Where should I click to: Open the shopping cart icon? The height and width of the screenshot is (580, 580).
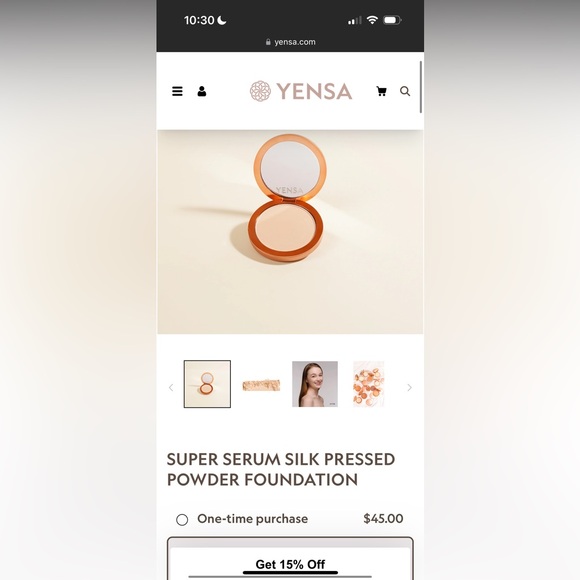pos(381,91)
